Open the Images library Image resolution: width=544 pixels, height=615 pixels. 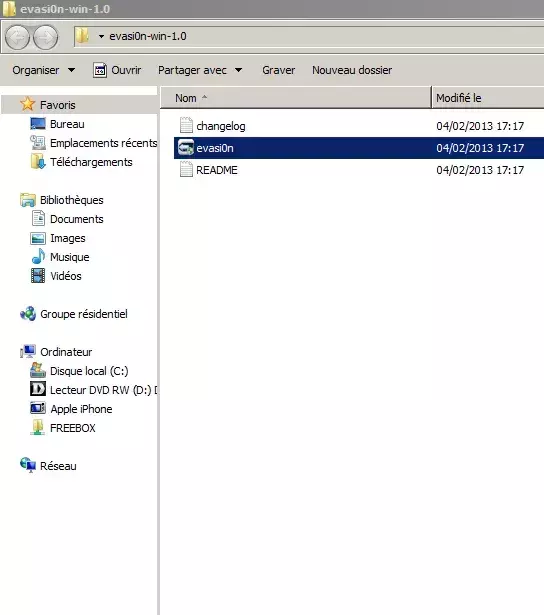coord(67,238)
